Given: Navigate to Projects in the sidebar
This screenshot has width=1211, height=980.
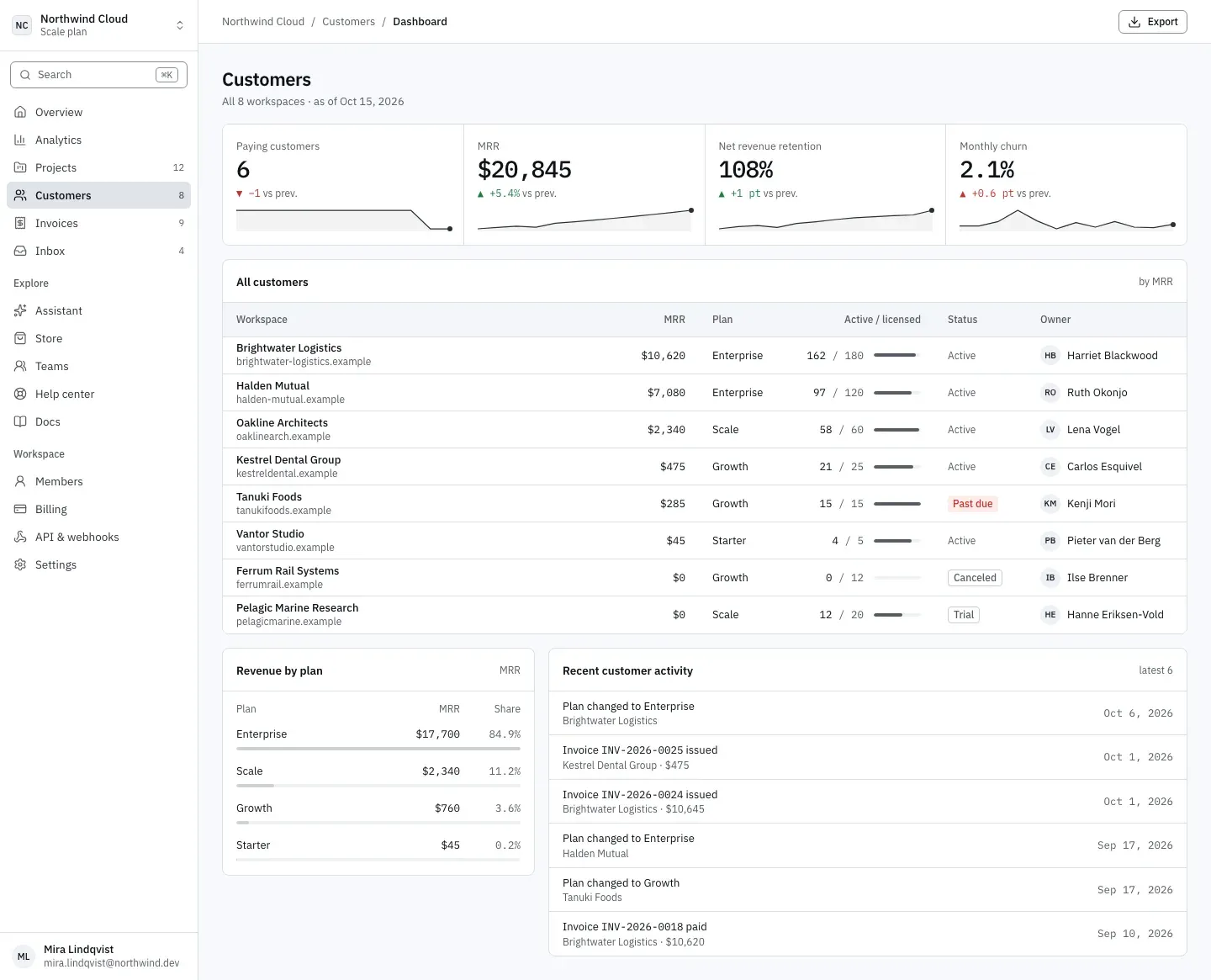Looking at the screenshot, I should click(98, 167).
